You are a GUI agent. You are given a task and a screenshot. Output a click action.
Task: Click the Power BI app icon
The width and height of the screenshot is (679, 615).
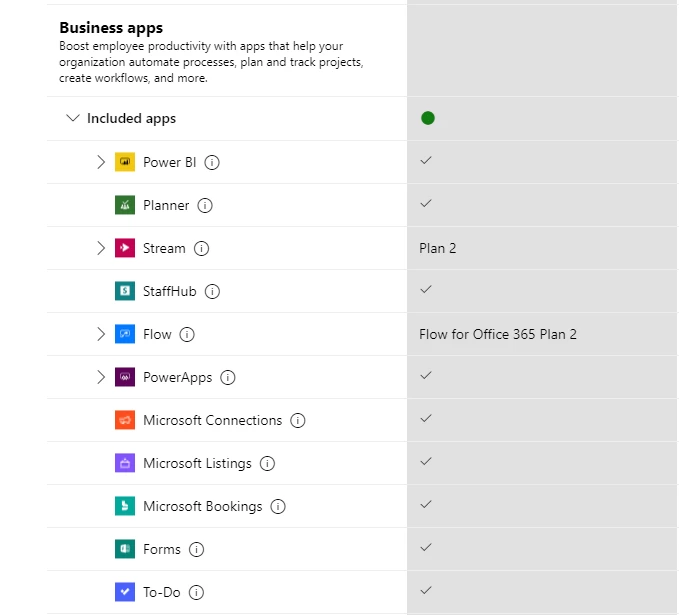[125, 162]
